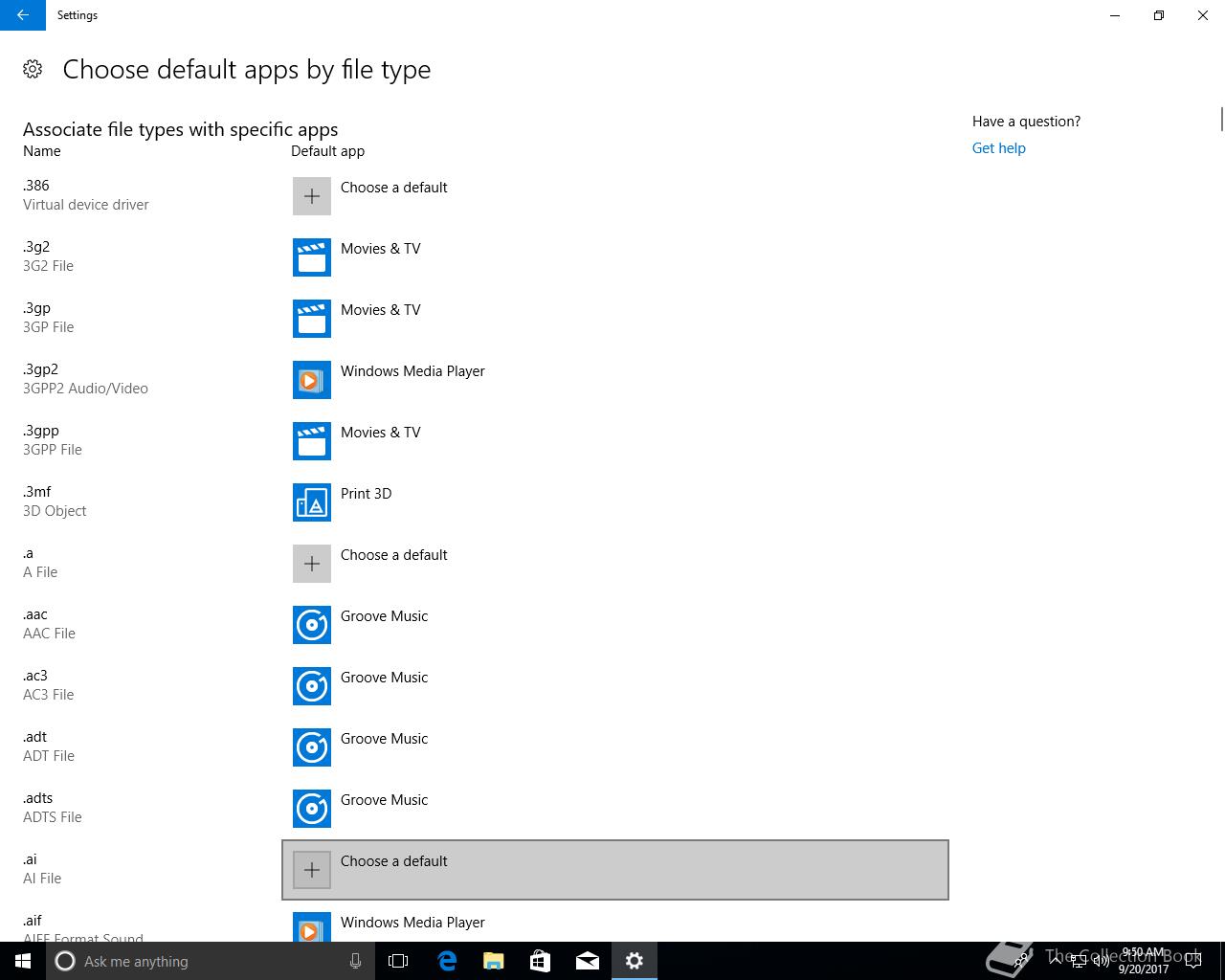This screenshot has height=980, width=1225.
Task: Click the Print 3D icon for .3mf
Action: pos(312,502)
